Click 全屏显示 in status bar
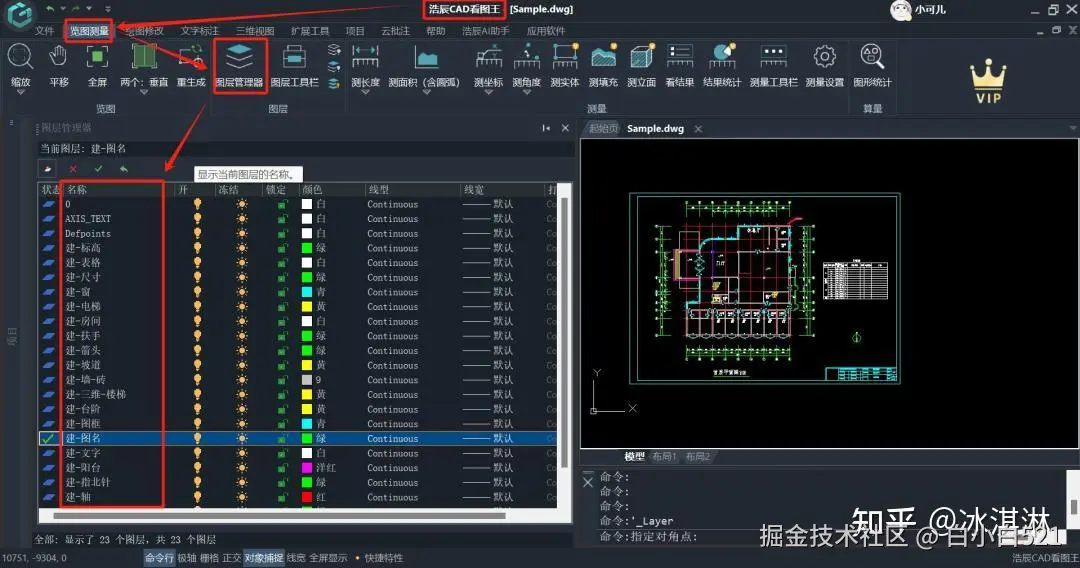1080x568 pixels. coord(329,558)
